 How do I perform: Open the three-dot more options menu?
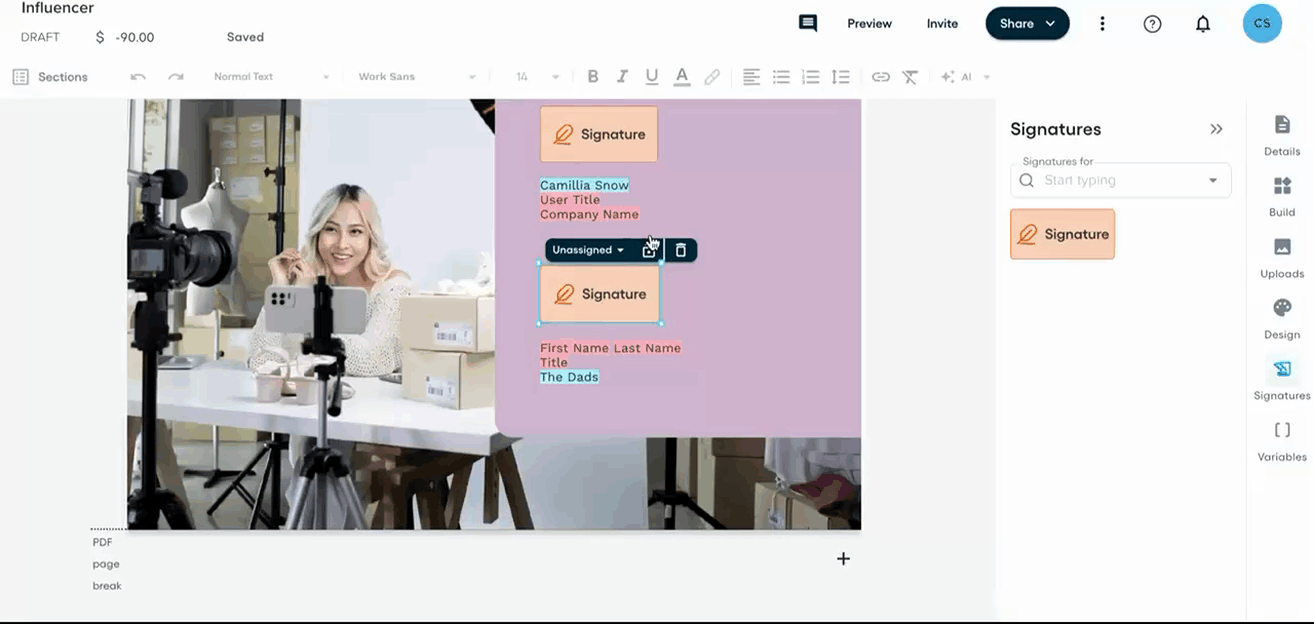click(x=1102, y=23)
